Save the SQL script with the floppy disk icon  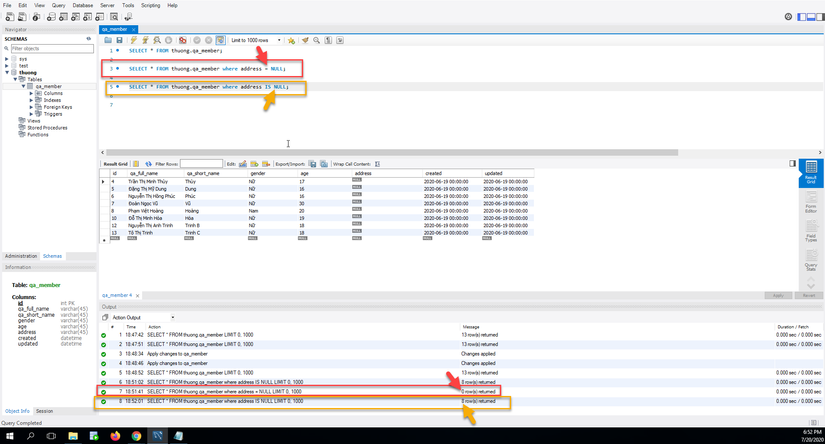(x=119, y=41)
